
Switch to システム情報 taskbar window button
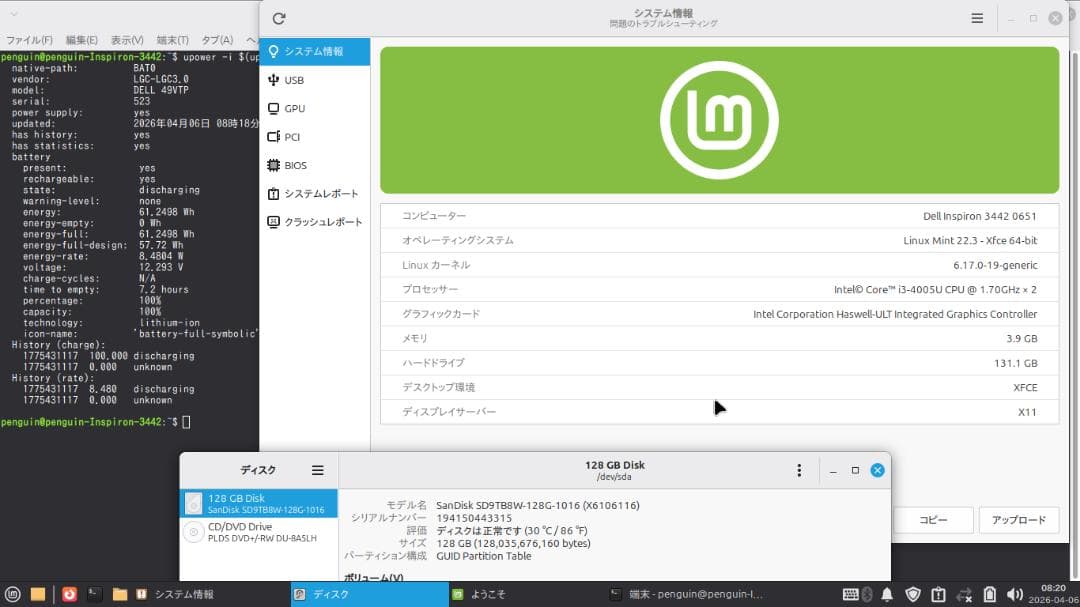click(x=210, y=595)
